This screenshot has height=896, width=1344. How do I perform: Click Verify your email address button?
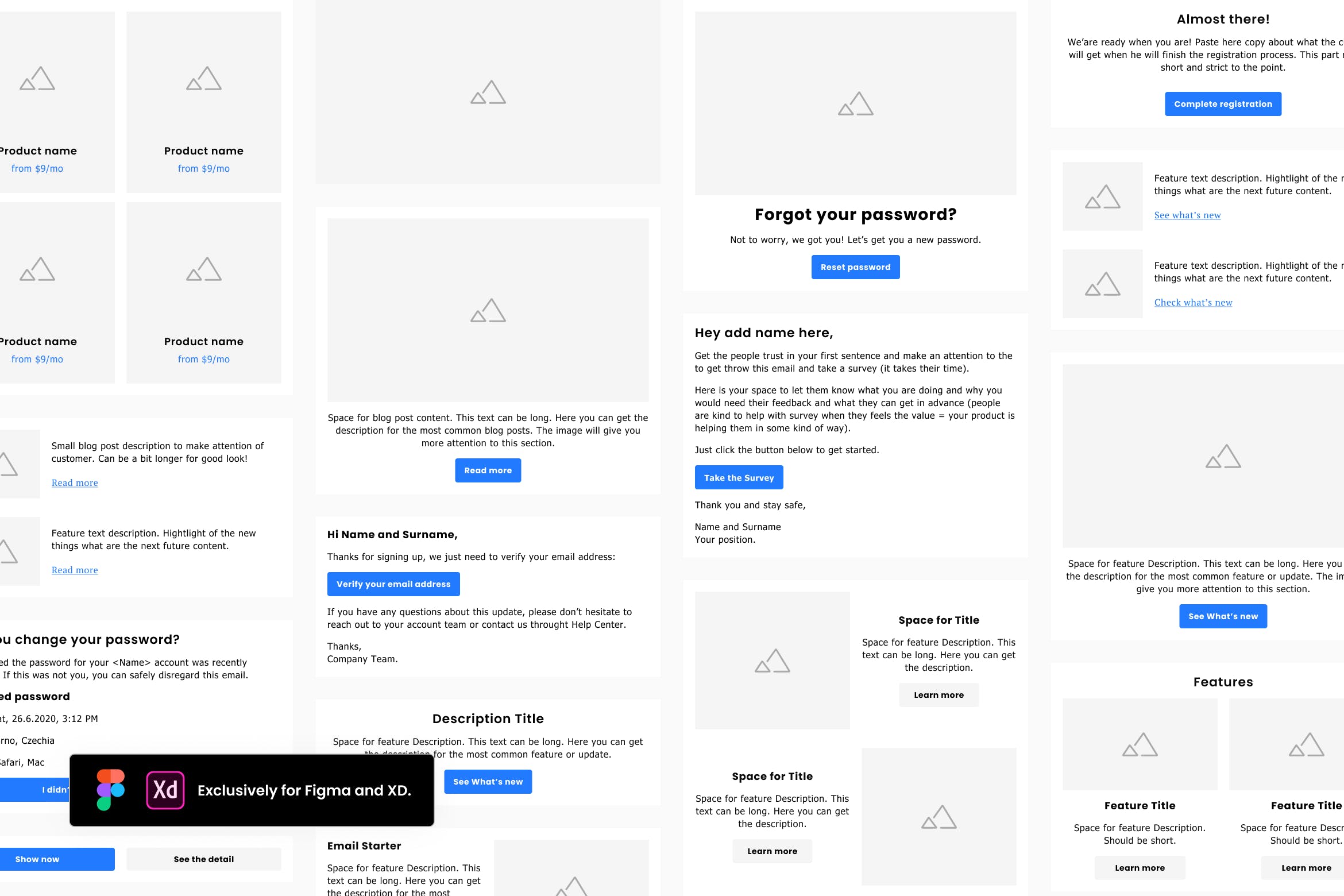[x=393, y=584]
